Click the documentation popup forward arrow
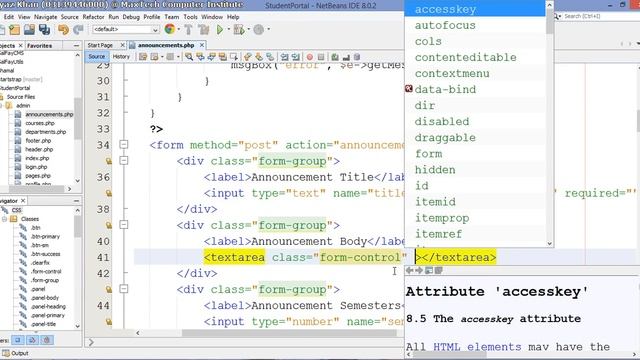The image size is (640, 360). tap(419, 270)
